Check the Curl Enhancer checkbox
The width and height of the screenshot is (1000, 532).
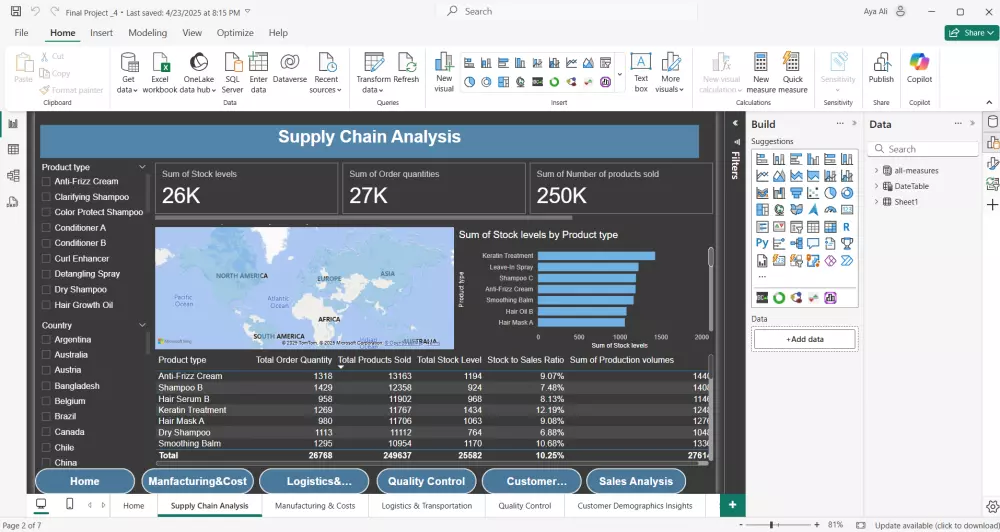pos(46,258)
